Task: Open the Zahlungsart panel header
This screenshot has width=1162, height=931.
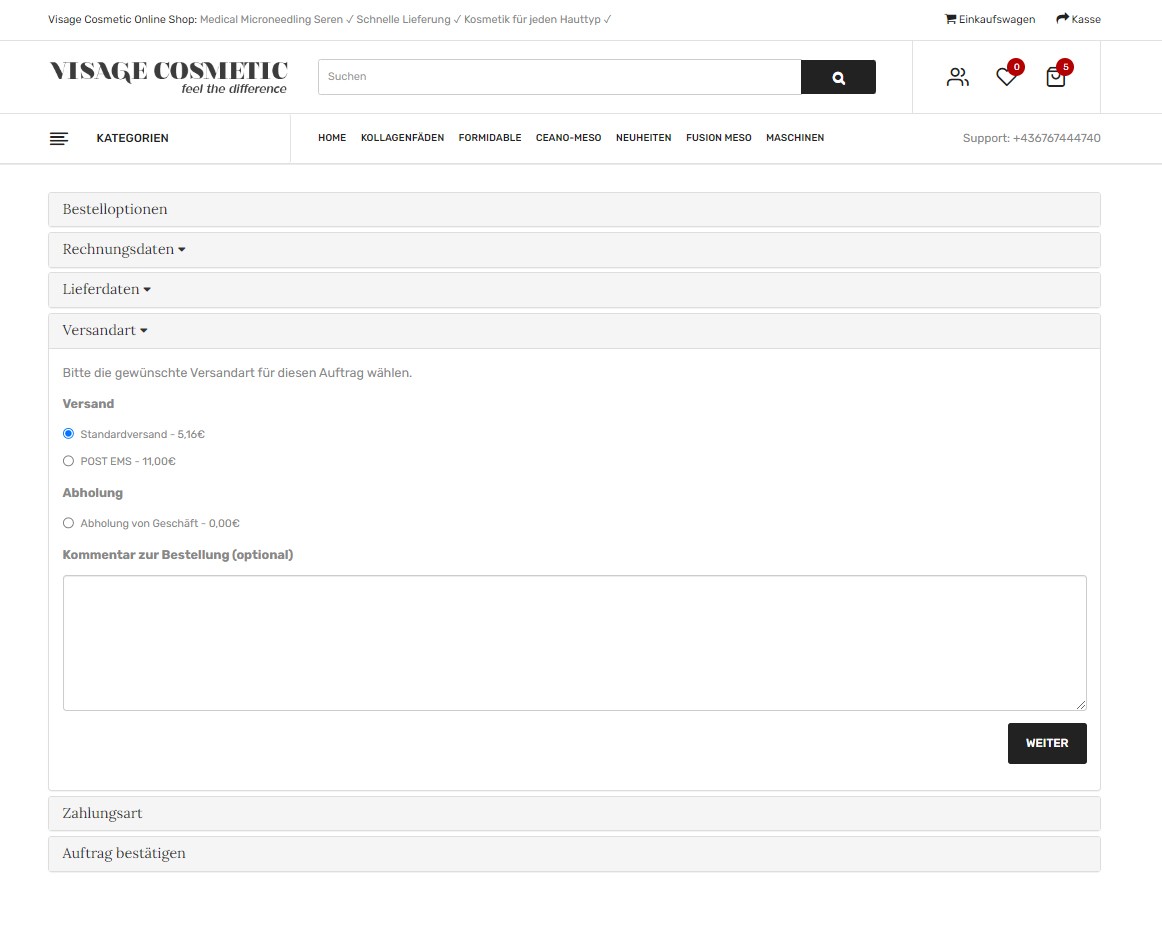Action: click(x=102, y=814)
